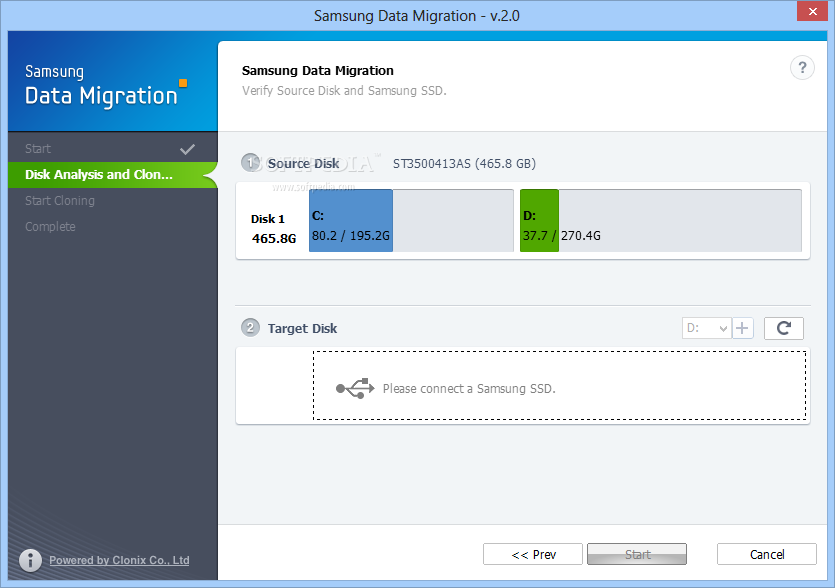The width and height of the screenshot is (835, 588).
Task: Click the Samsung Data Migration logo
Action: [x=105, y=85]
